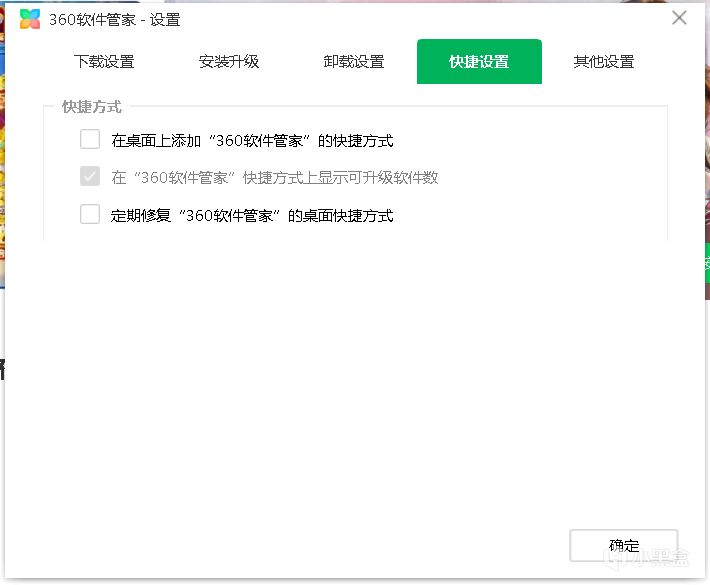Screen dimensions: 710x585
Task: Go to the 其他设置 tab
Action: point(604,62)
